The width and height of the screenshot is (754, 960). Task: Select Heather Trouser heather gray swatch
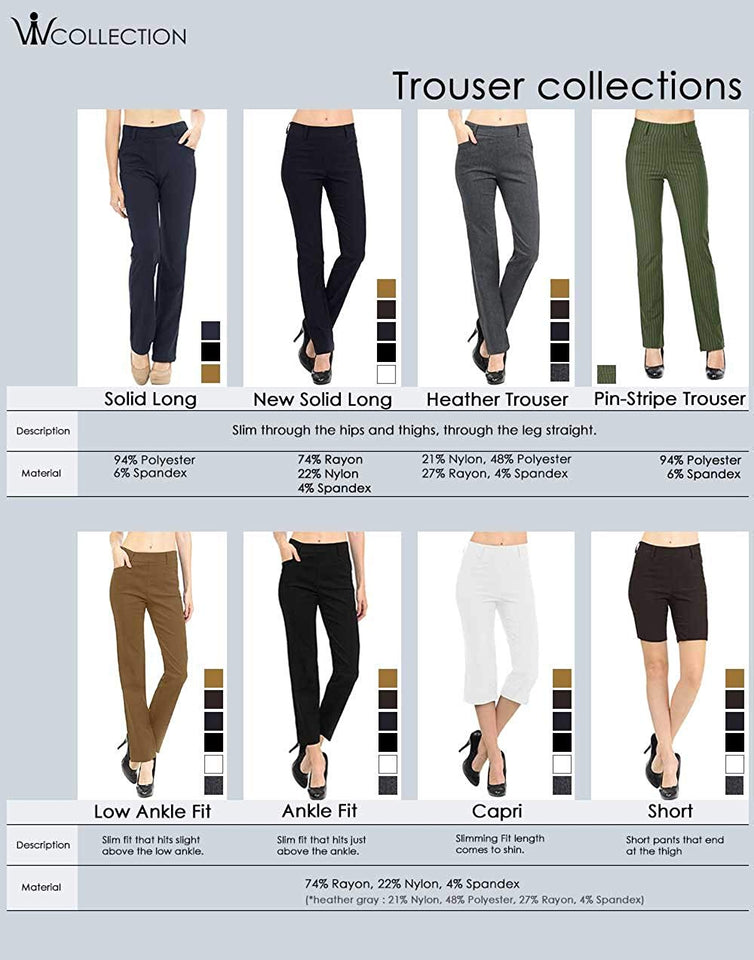point(559,373)
